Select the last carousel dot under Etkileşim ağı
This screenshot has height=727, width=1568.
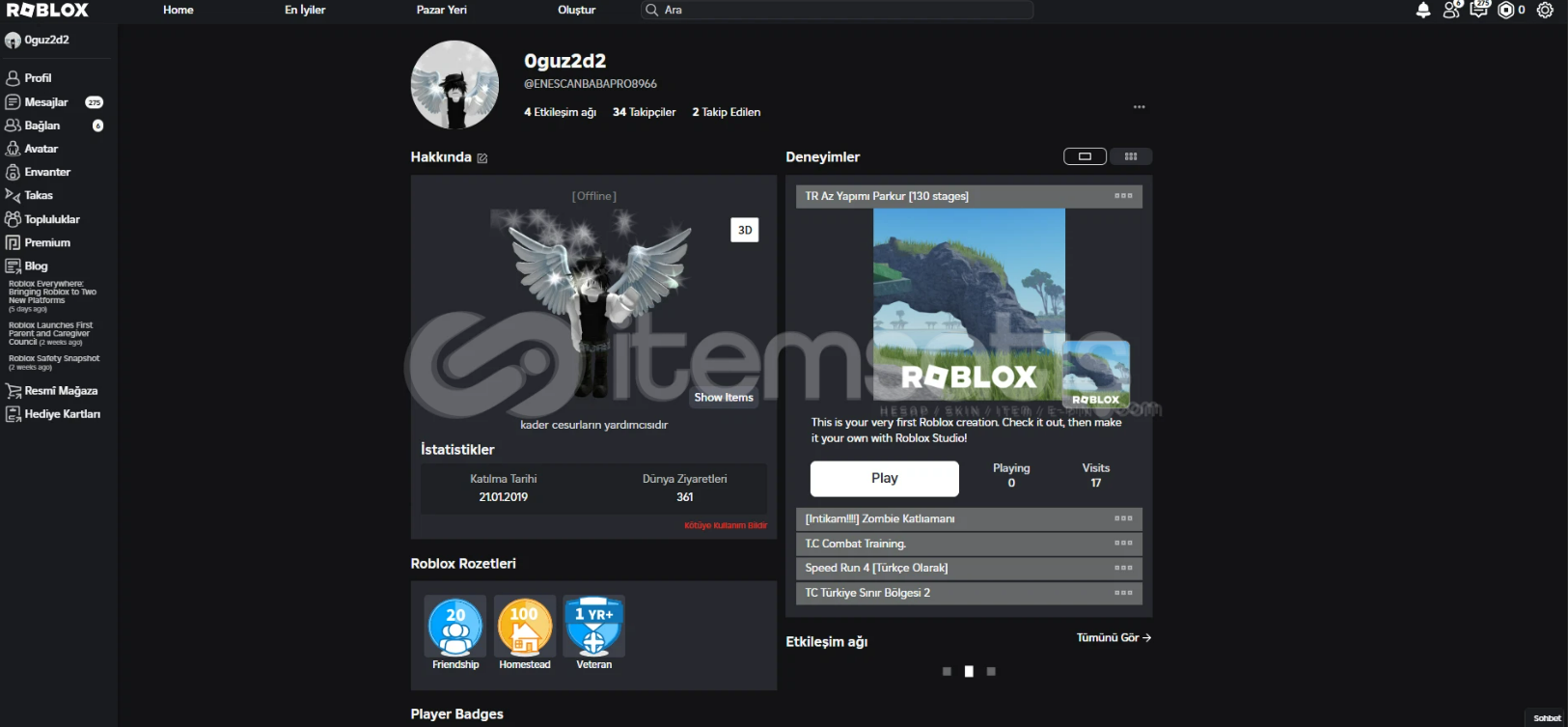[x=991, y=671]
